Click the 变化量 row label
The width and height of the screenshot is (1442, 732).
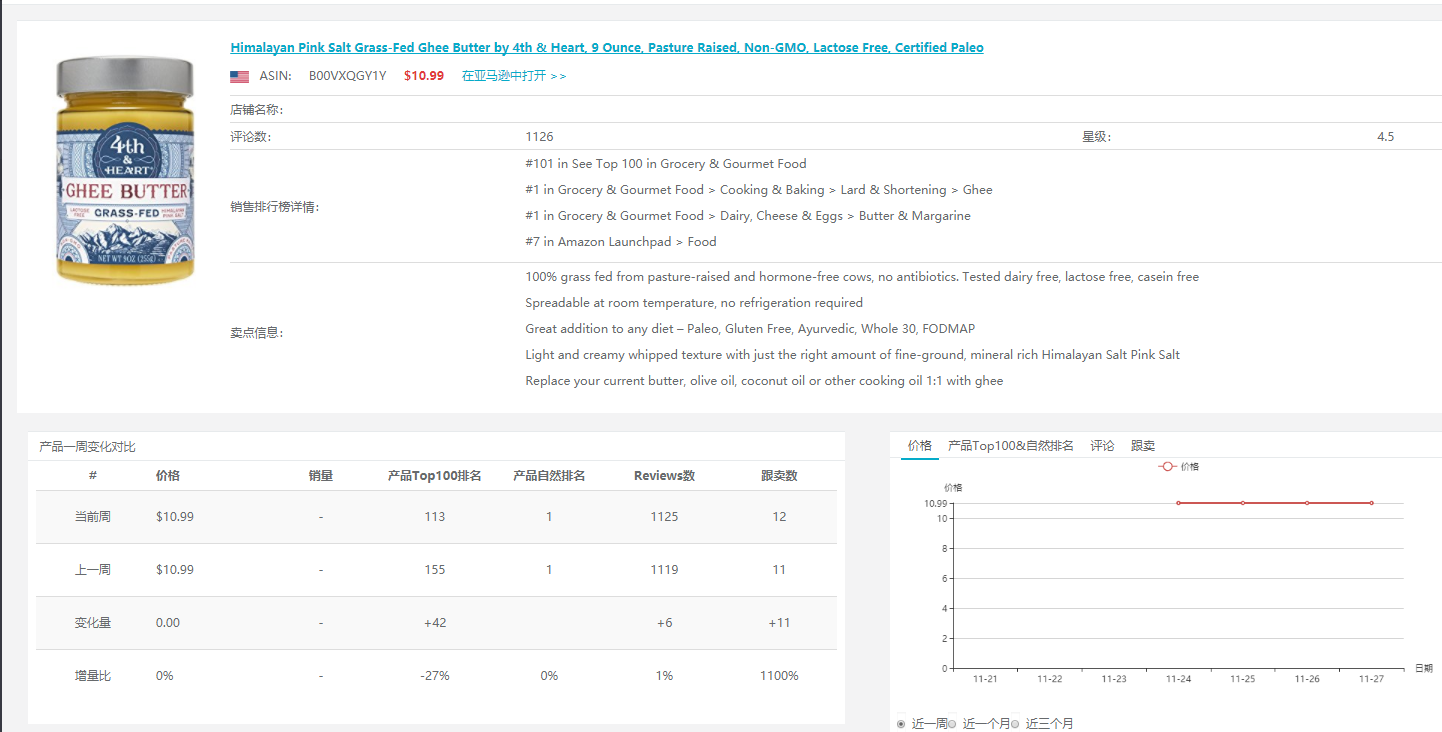pyautogui.click(x=93, y=623)
